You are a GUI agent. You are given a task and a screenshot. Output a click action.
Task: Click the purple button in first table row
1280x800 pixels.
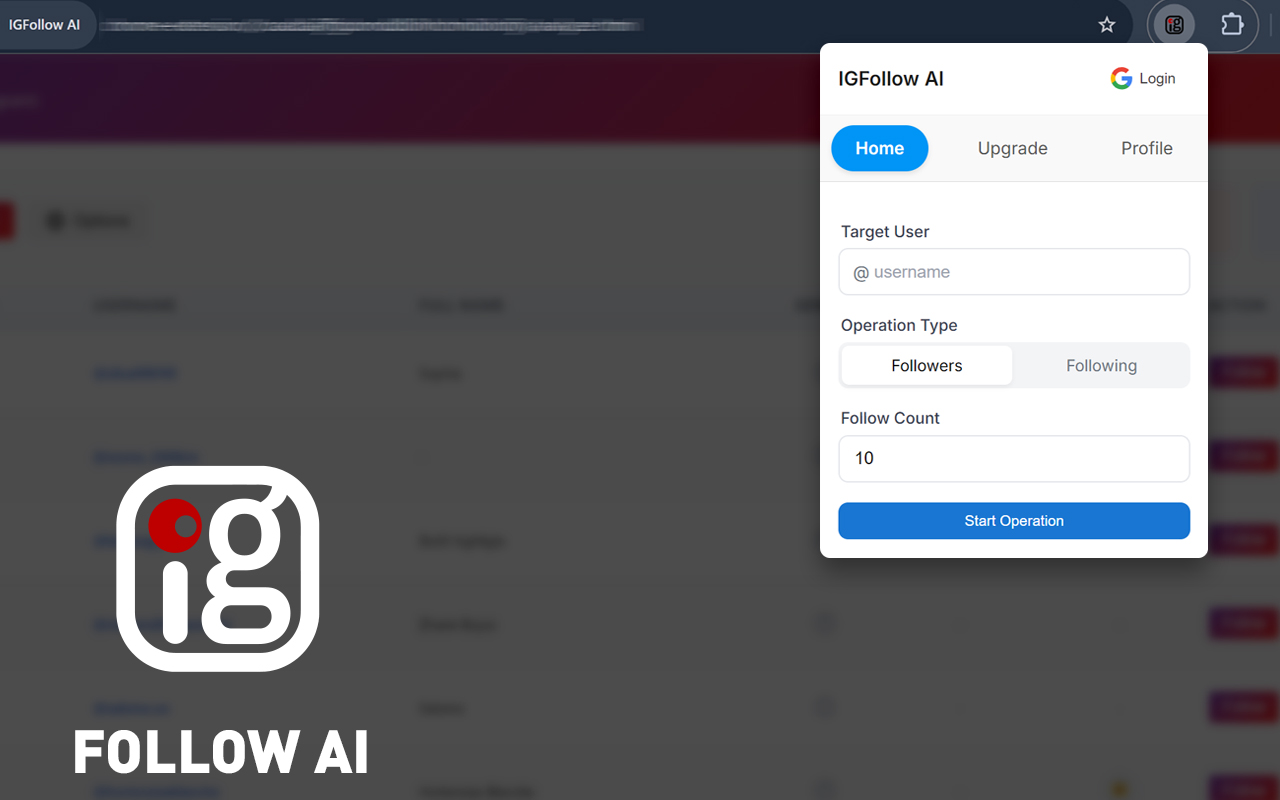point(1244,373)
